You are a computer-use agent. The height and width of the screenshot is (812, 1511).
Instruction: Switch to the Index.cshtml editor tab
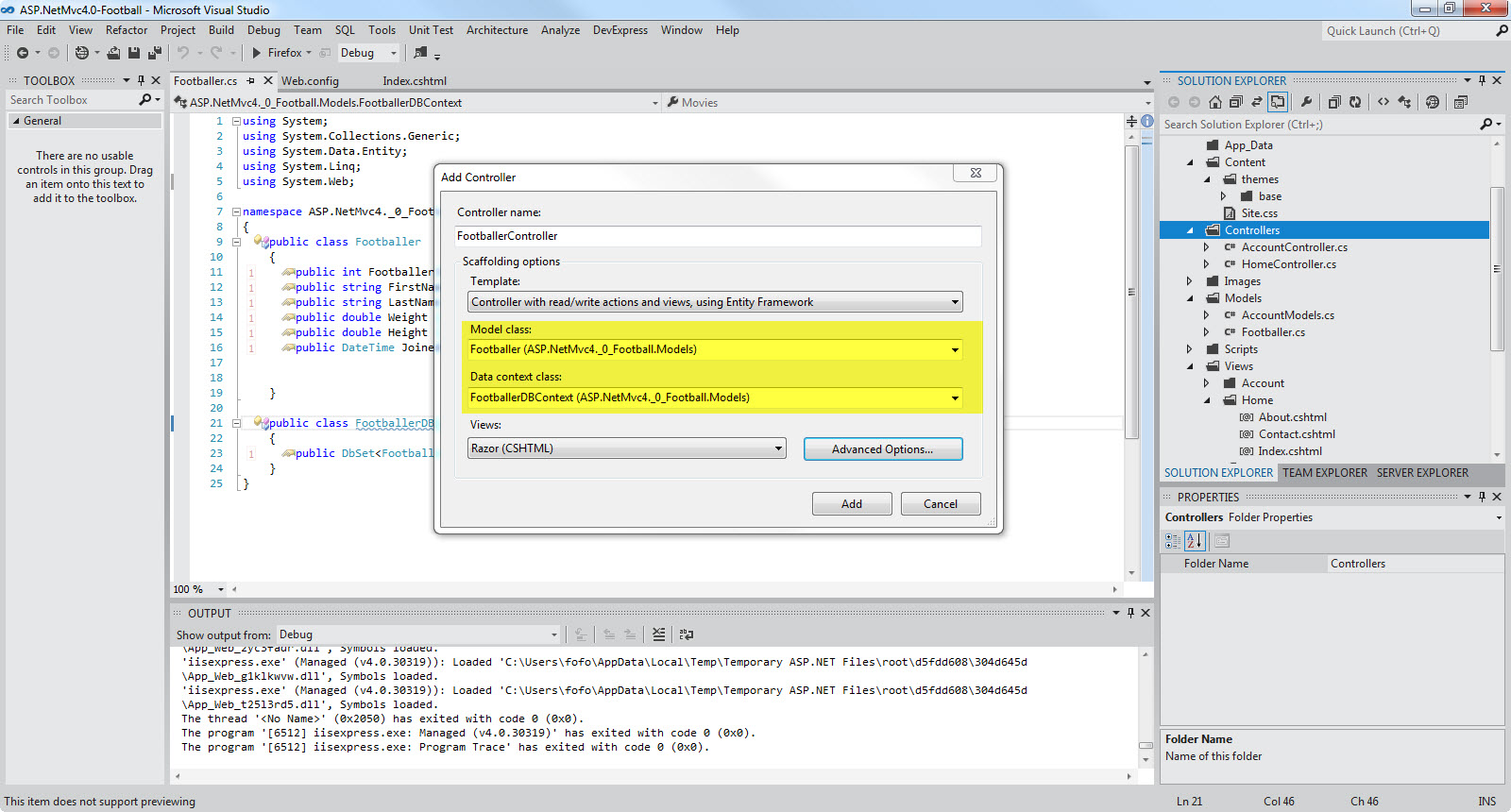[x=415, y=81]
